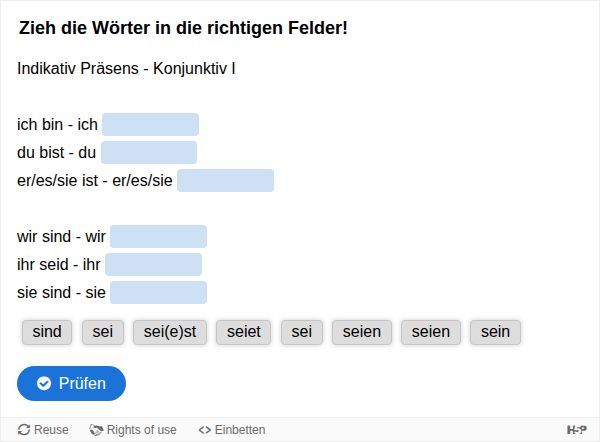
Task: Click the checkmark icon in Prüfen button
Action: click(44, 383)
